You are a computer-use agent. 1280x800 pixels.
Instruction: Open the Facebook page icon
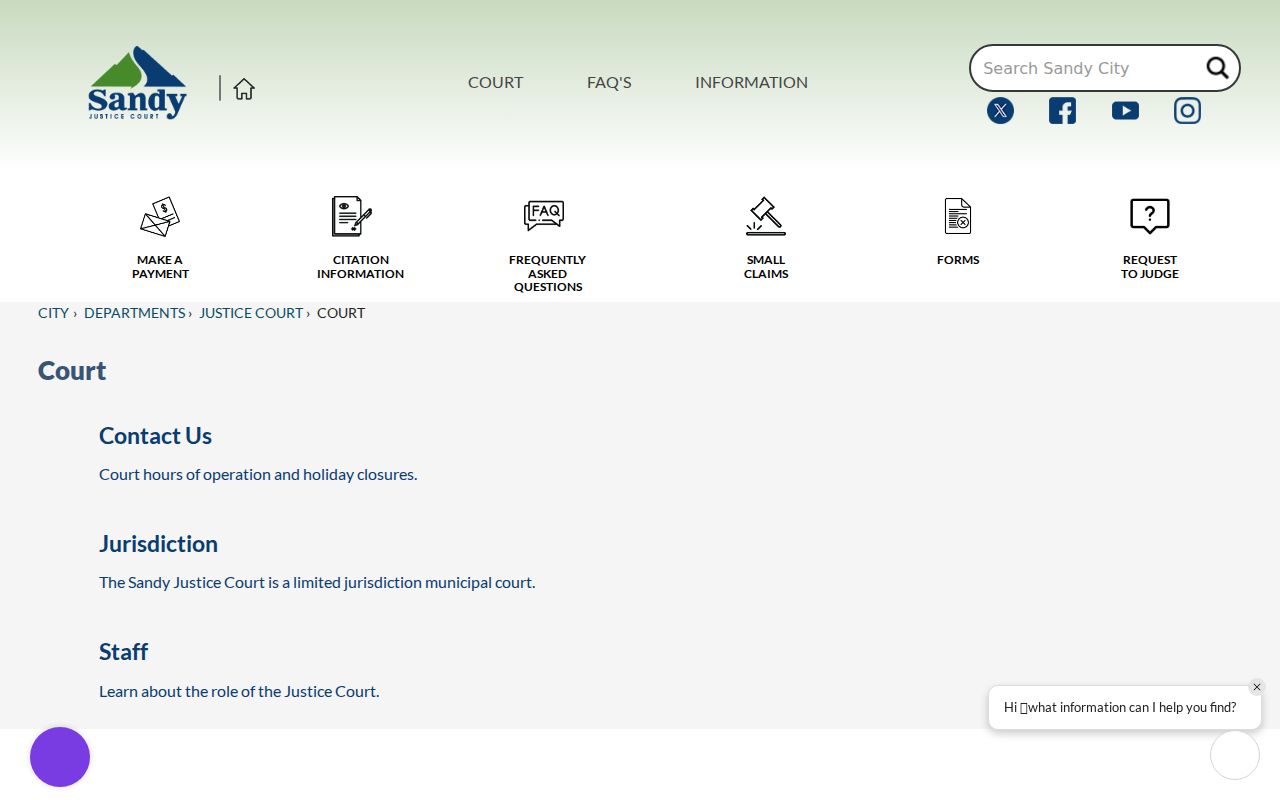coord(1062,111)
